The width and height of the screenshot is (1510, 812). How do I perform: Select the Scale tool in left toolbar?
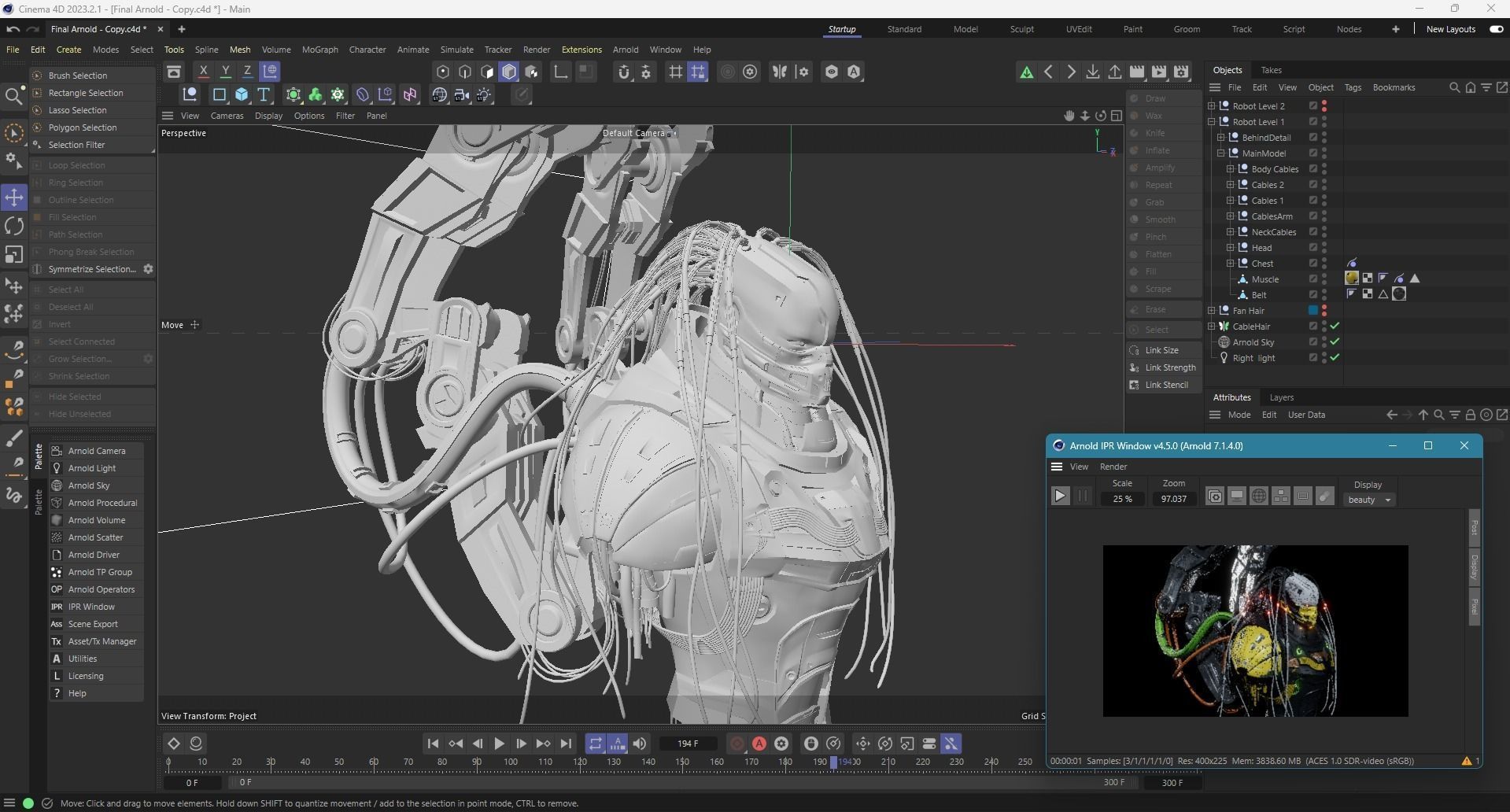[x=14, y=254]
